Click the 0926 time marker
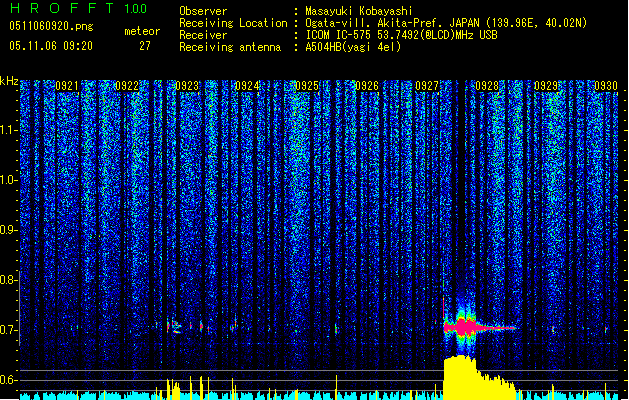Screen dimensions: 629x400 pyautogui.click(x=367, y=86)
